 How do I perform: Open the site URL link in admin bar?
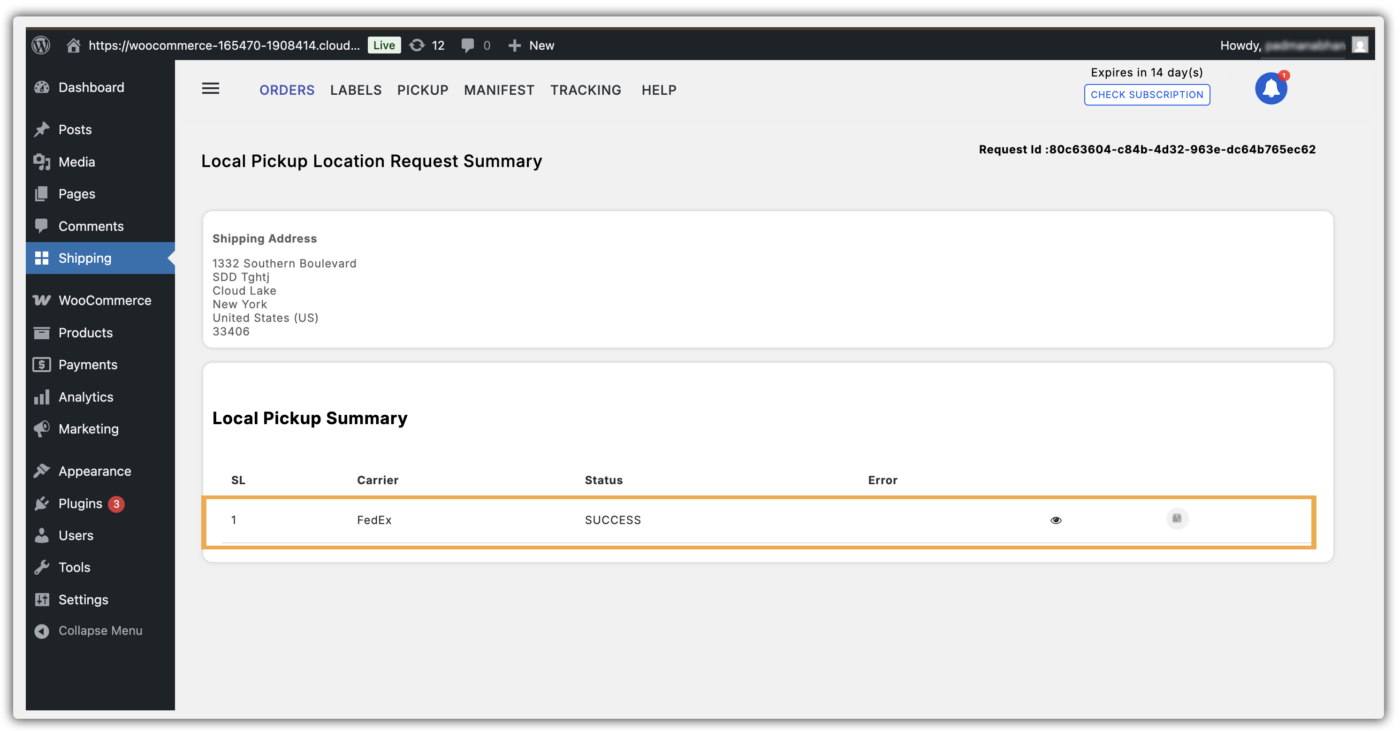click(224, 45)
